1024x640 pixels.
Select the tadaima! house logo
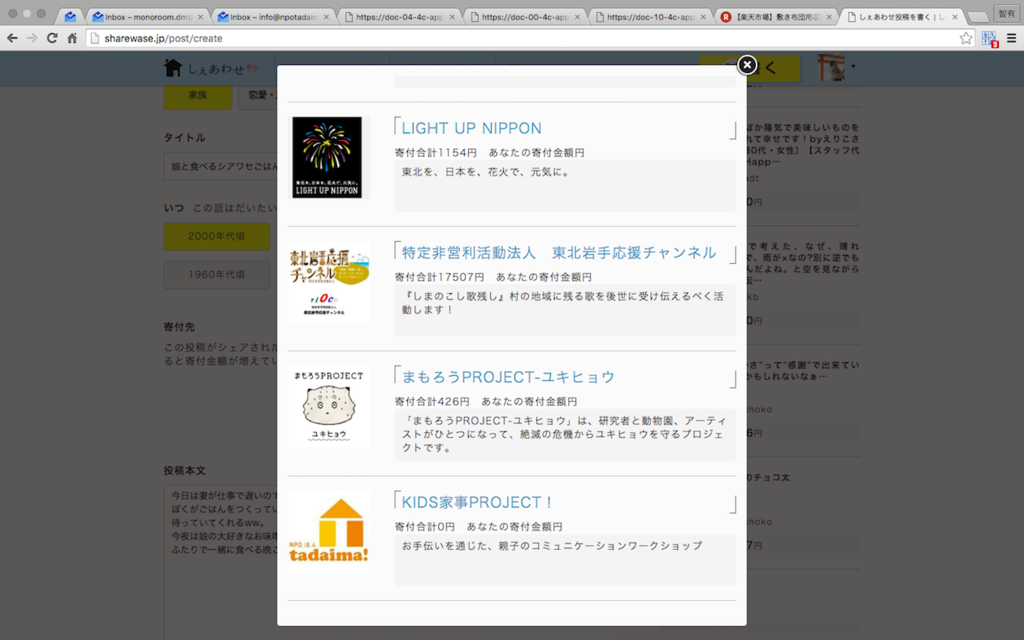[328, 532]
